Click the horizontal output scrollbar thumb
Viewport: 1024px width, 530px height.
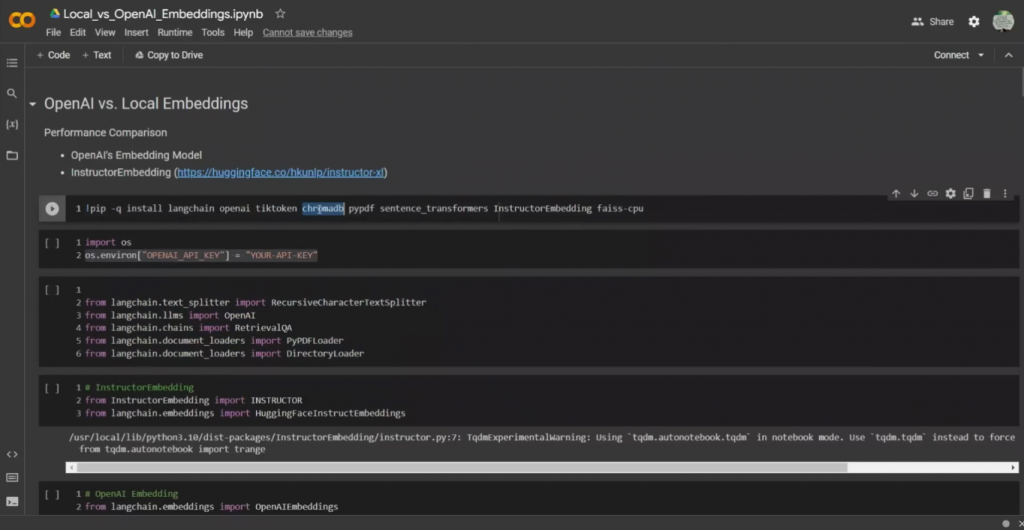(462, 467)
